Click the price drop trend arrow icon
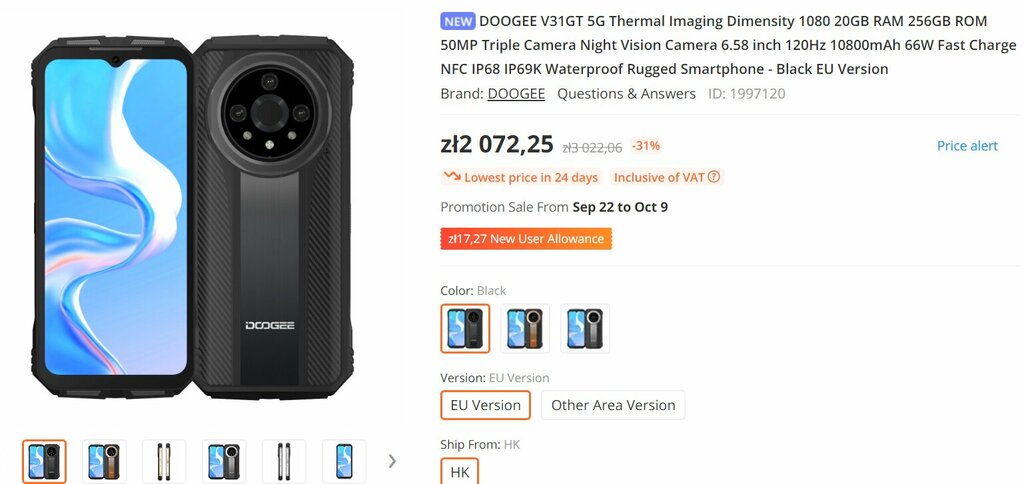The height and width of the screenshot is (484, 1024). coord(452,176)
